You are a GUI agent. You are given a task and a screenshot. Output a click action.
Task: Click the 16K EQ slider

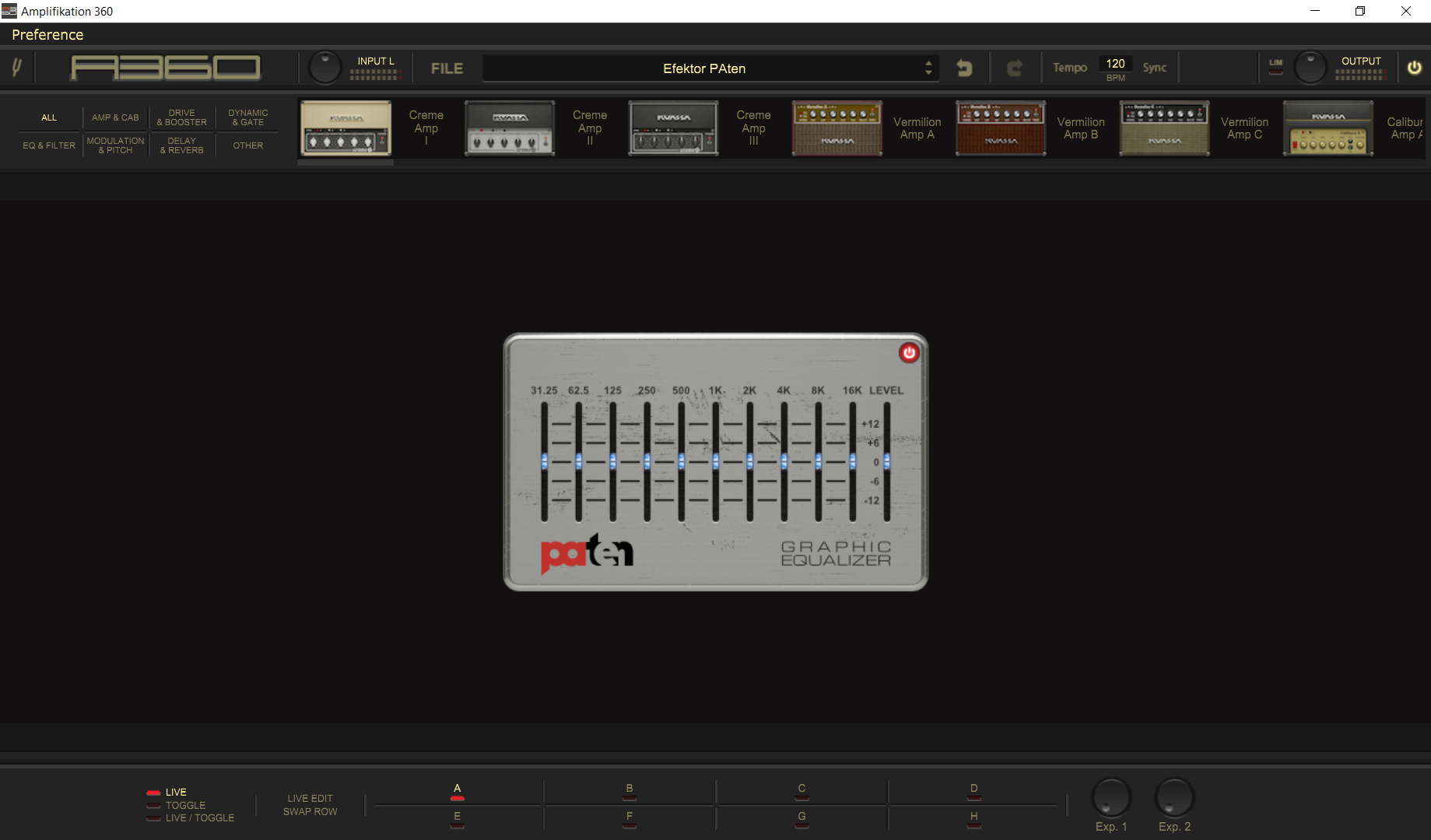pos(852,461)
